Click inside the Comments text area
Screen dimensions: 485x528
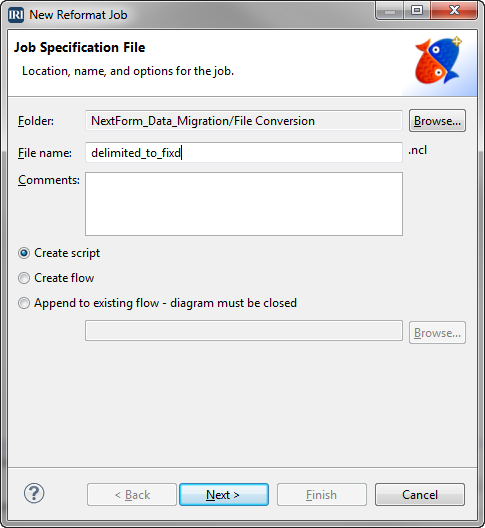tap(244, 204)
